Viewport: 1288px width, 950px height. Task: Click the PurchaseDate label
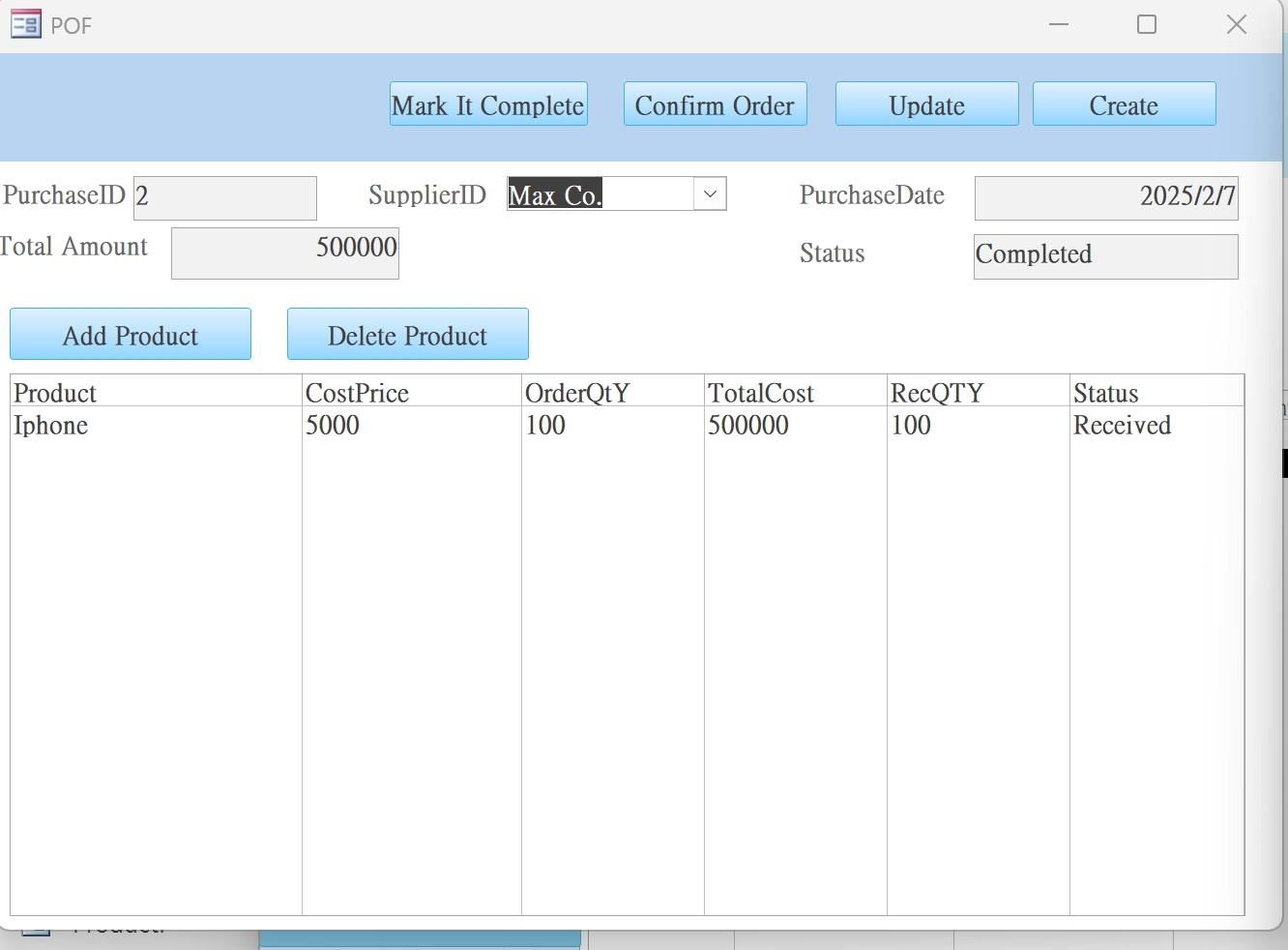pyautogui.click(x=872, y=195)
